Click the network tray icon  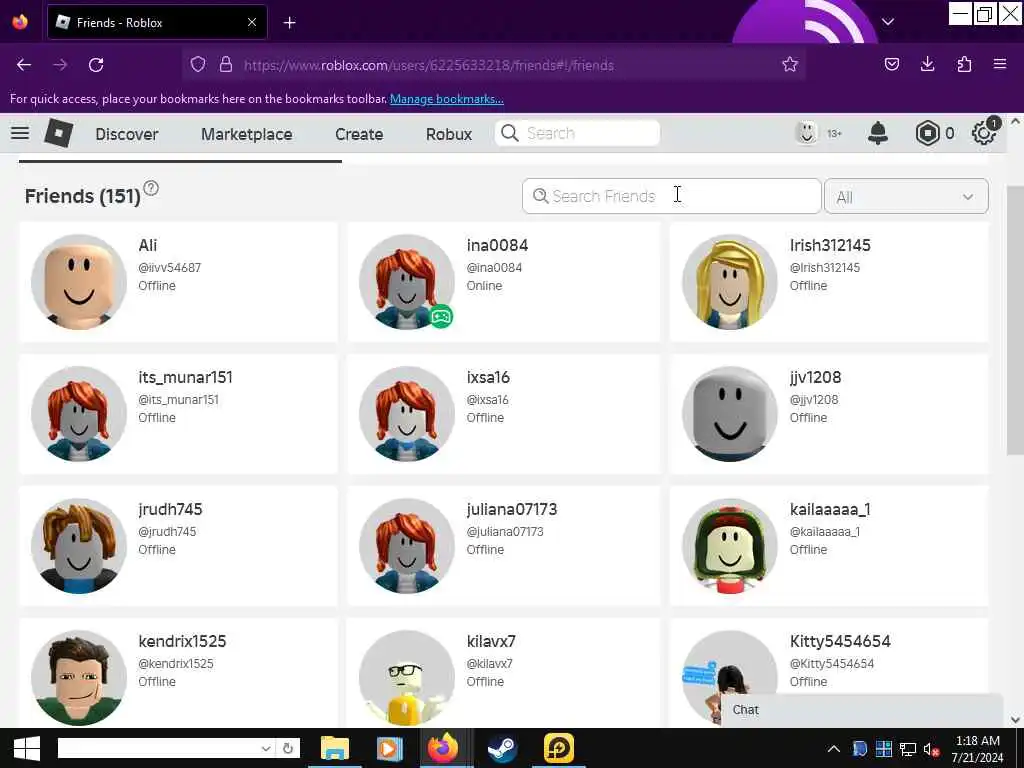point(908,749)
